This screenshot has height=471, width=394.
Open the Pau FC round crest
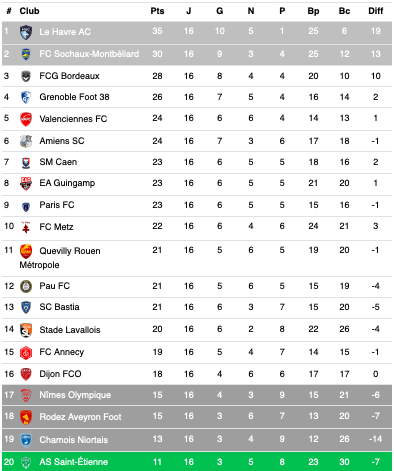point(26,286)
